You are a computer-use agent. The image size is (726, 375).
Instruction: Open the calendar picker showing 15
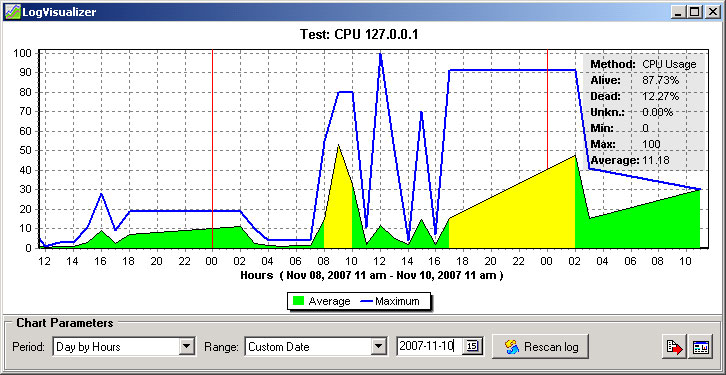tap(473, 346)
